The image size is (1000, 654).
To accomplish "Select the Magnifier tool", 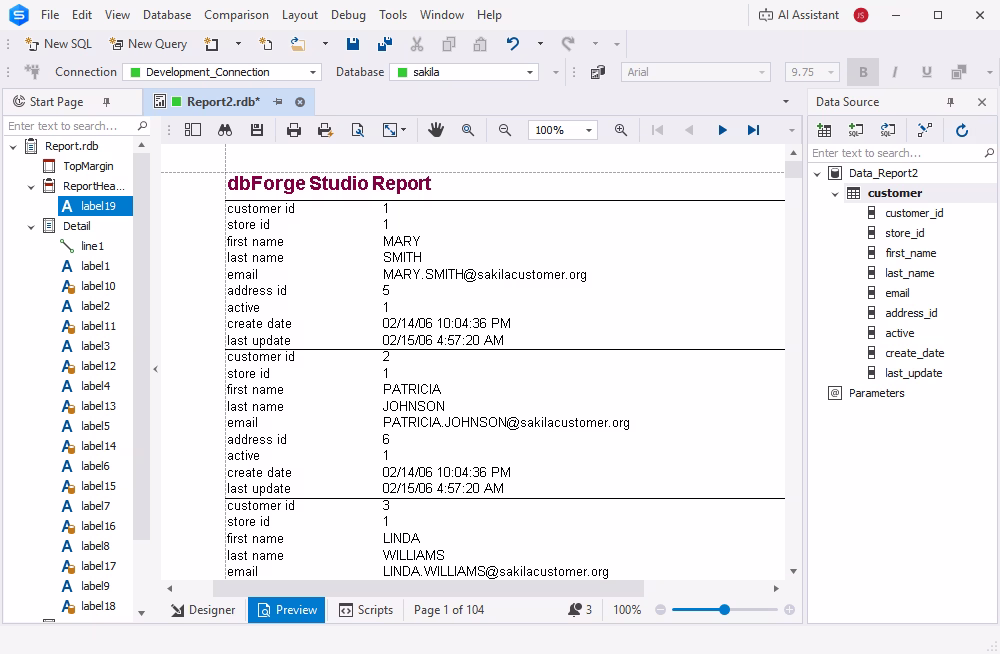I will [x=467, y=130].
